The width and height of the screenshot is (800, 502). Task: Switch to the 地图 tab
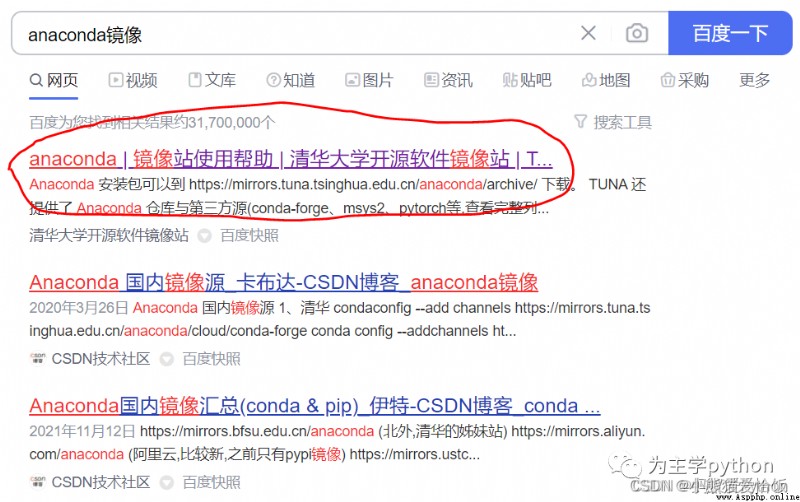pyautogui.click(x=606, y=80)
